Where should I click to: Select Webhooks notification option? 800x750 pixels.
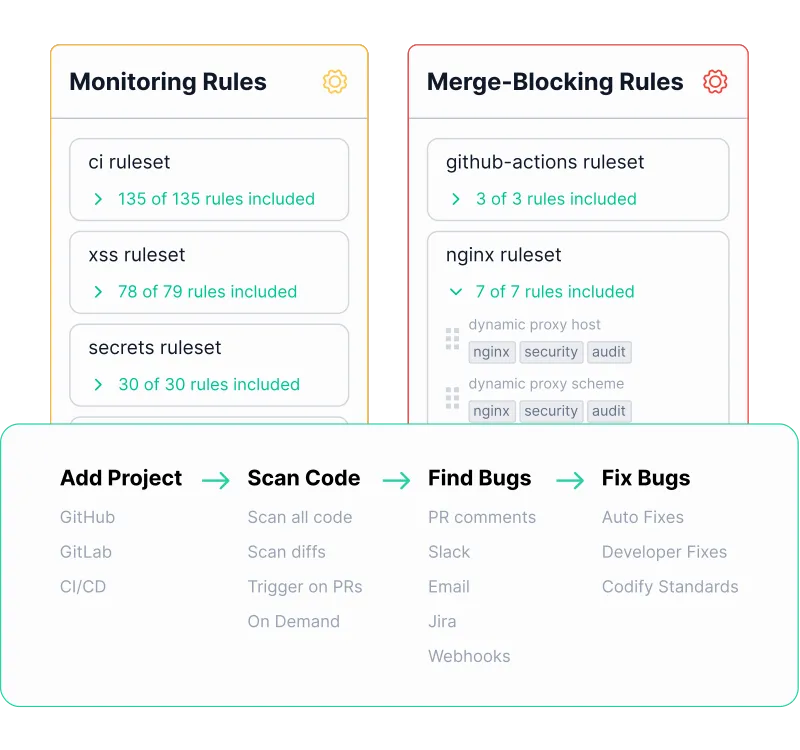469,656
